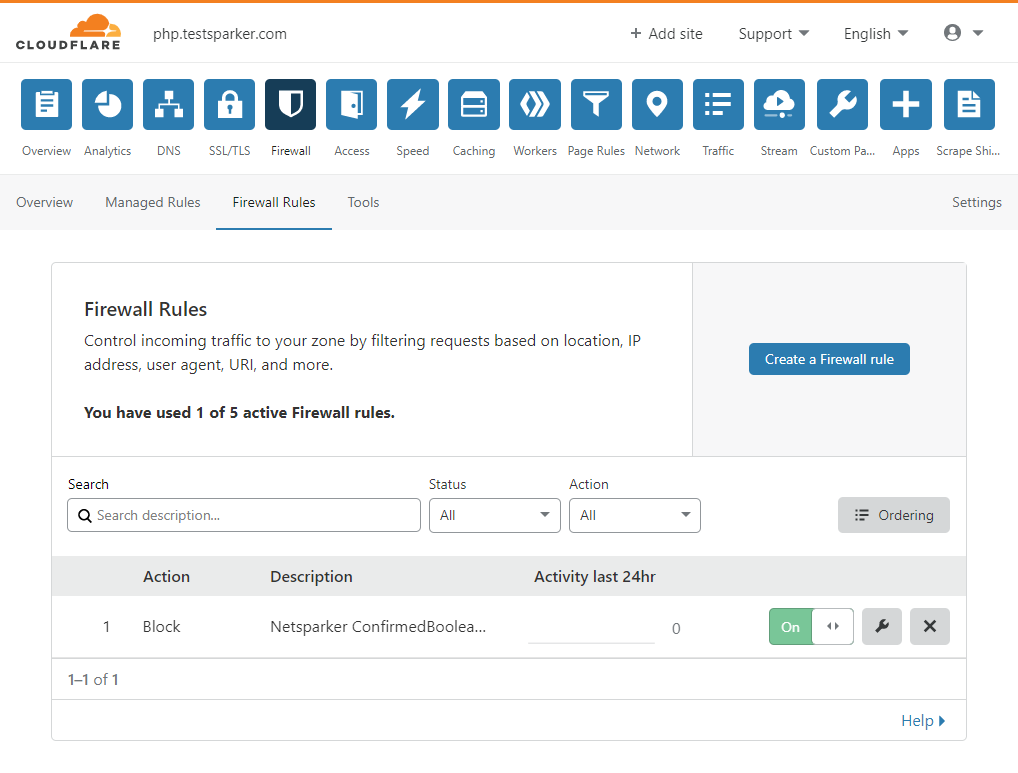Open the Tools tab

pyautogui.click(x=362, y=202)
